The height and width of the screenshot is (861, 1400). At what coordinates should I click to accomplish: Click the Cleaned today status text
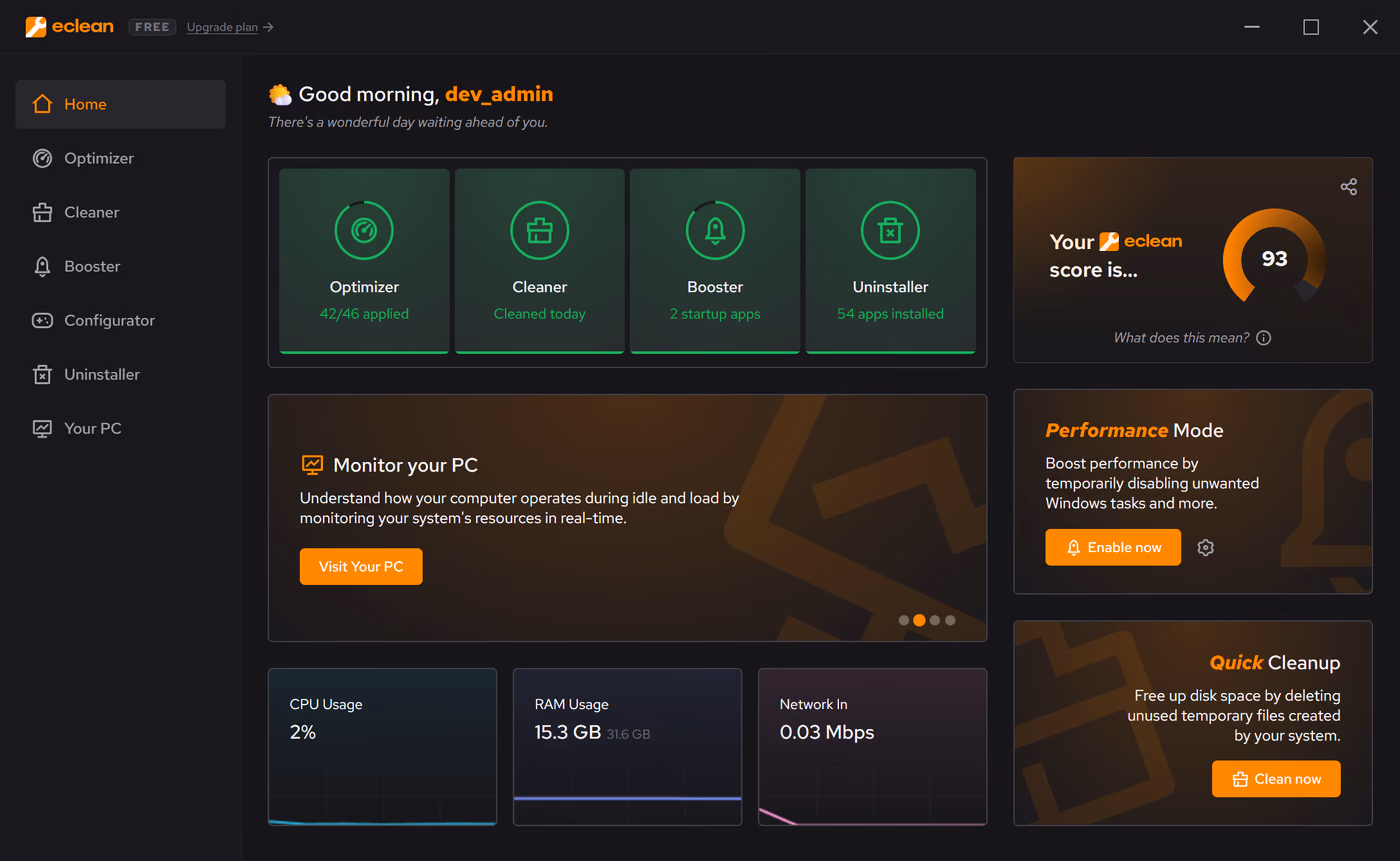tap(540, 314)
